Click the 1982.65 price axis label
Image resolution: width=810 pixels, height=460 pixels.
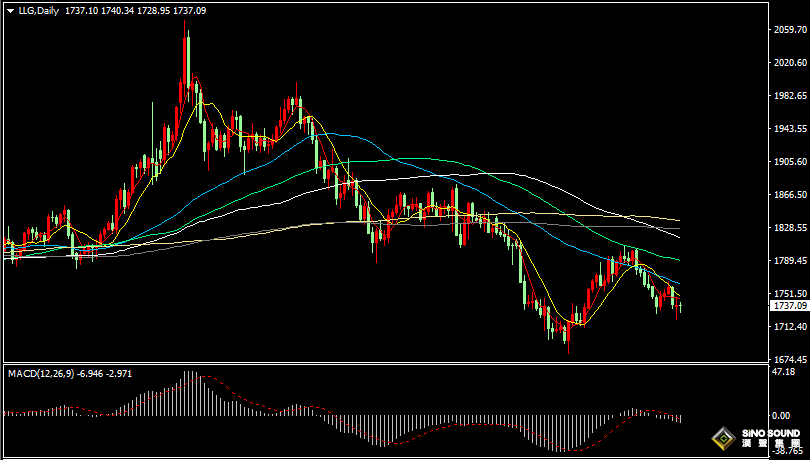point(789,96)
